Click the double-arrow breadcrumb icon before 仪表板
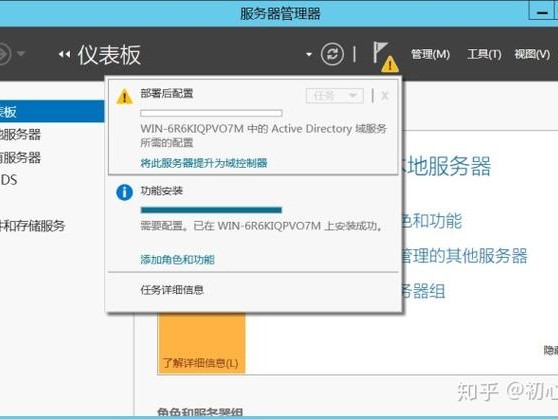Screen dimensions: 558x419 point(64,54)
